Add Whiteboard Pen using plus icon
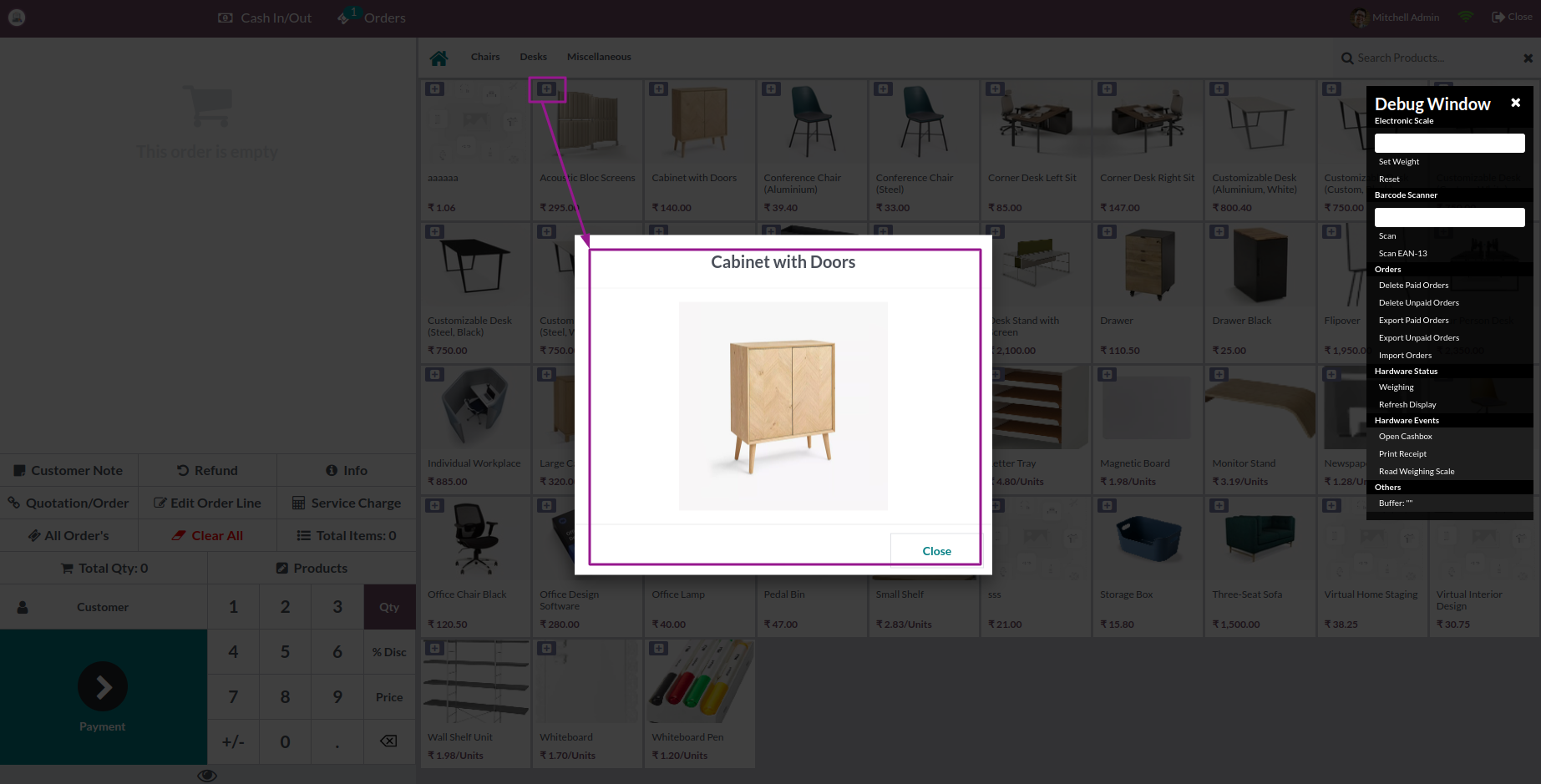The width and height of the screenshot is (1541, 784). point(659,647)
